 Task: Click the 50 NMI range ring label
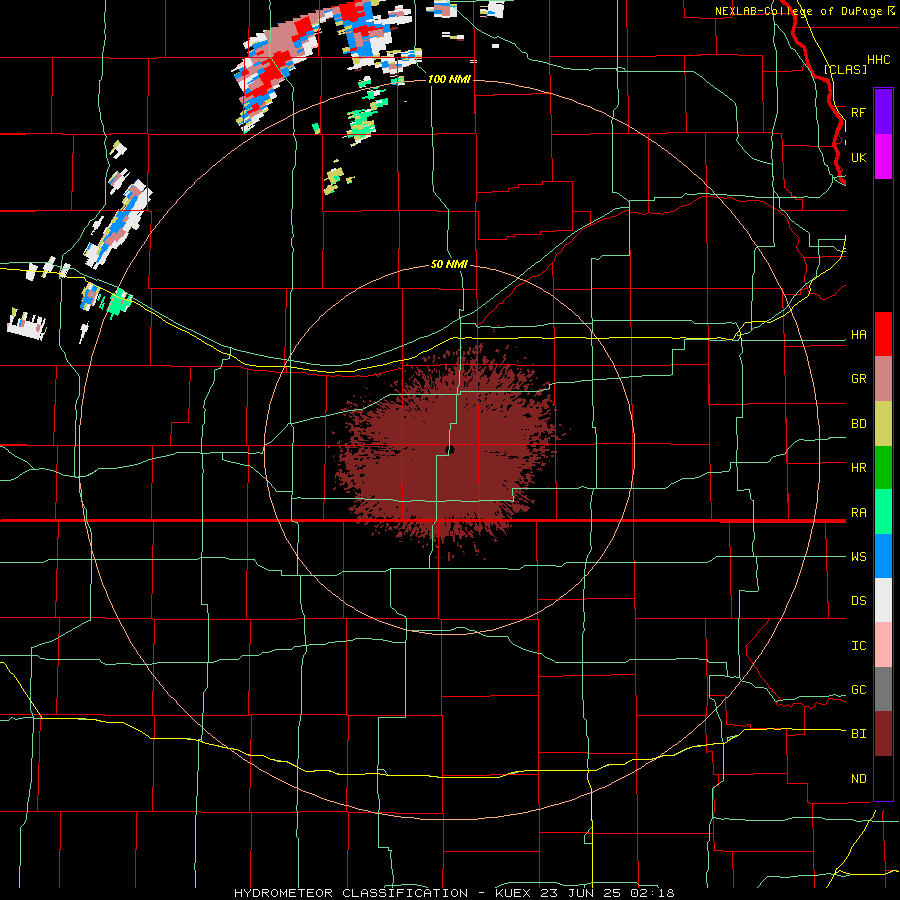click(x=449, y=265)
